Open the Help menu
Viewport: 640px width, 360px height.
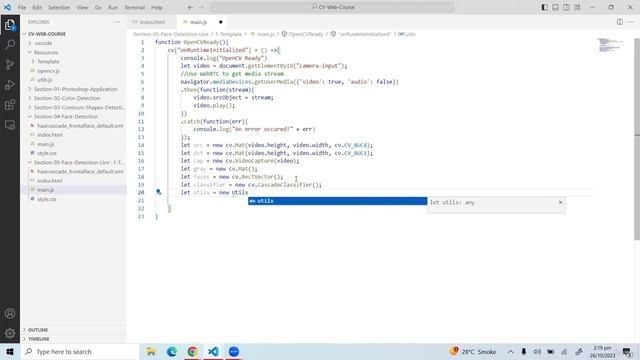pyautogui.click(x=157, y=7)
